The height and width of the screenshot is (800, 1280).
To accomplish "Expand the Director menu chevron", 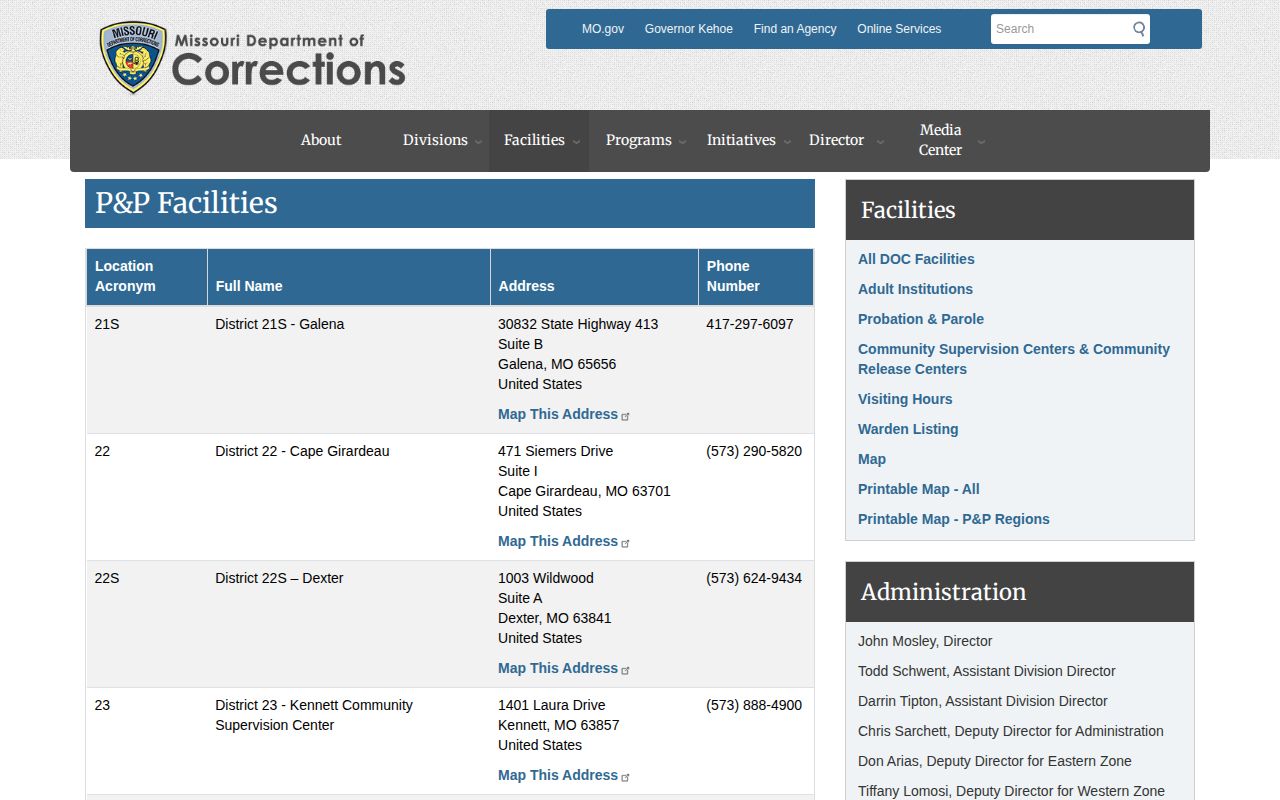I will click(880, 142).
